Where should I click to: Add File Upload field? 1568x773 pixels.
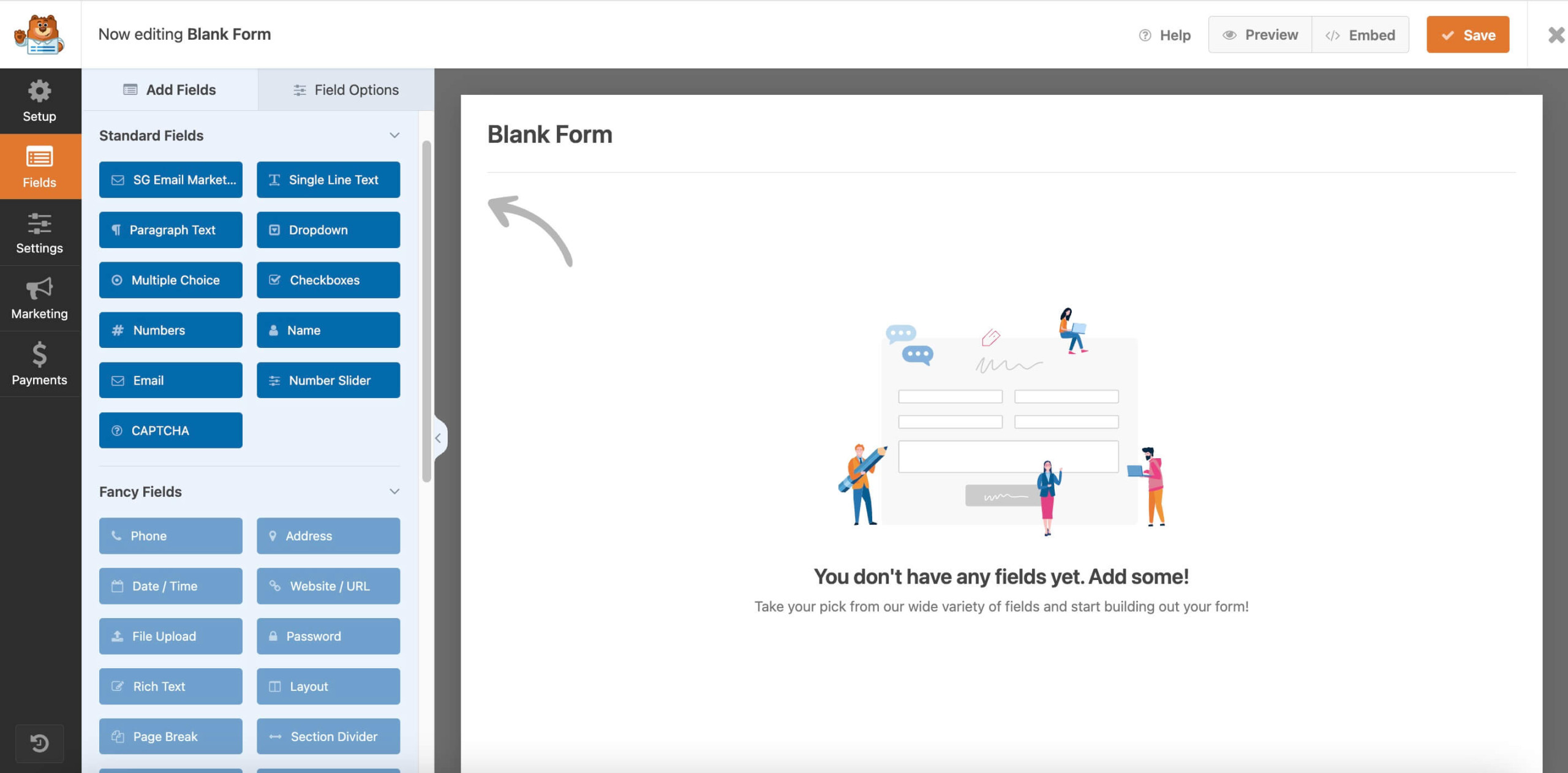(x=171, y=636)
